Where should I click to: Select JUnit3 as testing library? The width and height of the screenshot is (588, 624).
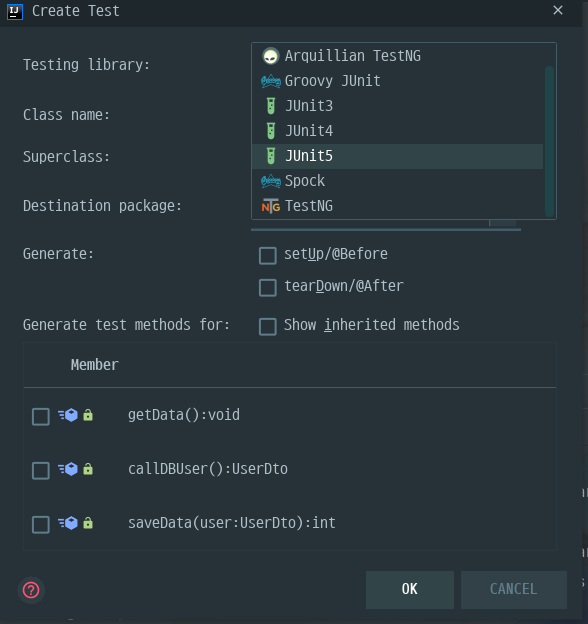pyautogui.click(x=398, y=106)
